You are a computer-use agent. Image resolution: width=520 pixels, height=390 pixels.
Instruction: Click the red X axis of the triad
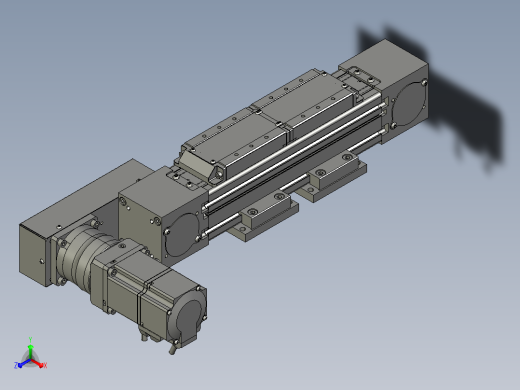coord(37,363)
